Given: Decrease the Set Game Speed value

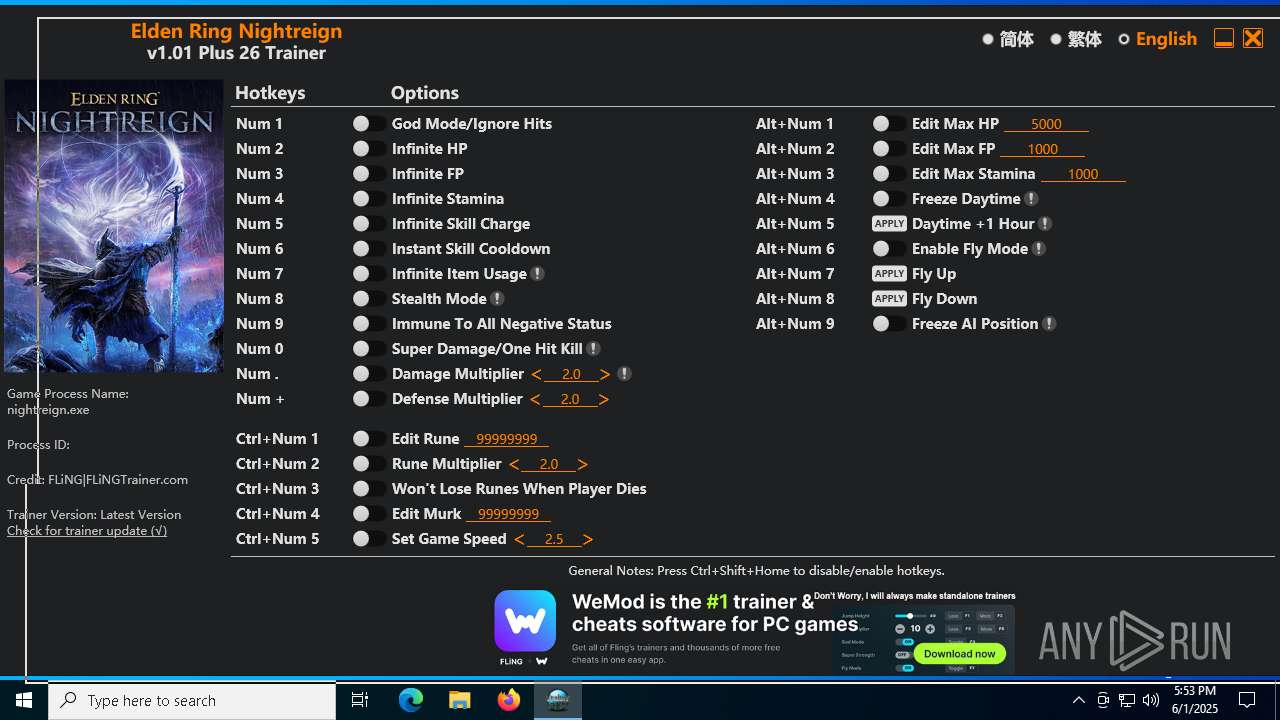Looking at the screenshot, I should tap(519, 539).
